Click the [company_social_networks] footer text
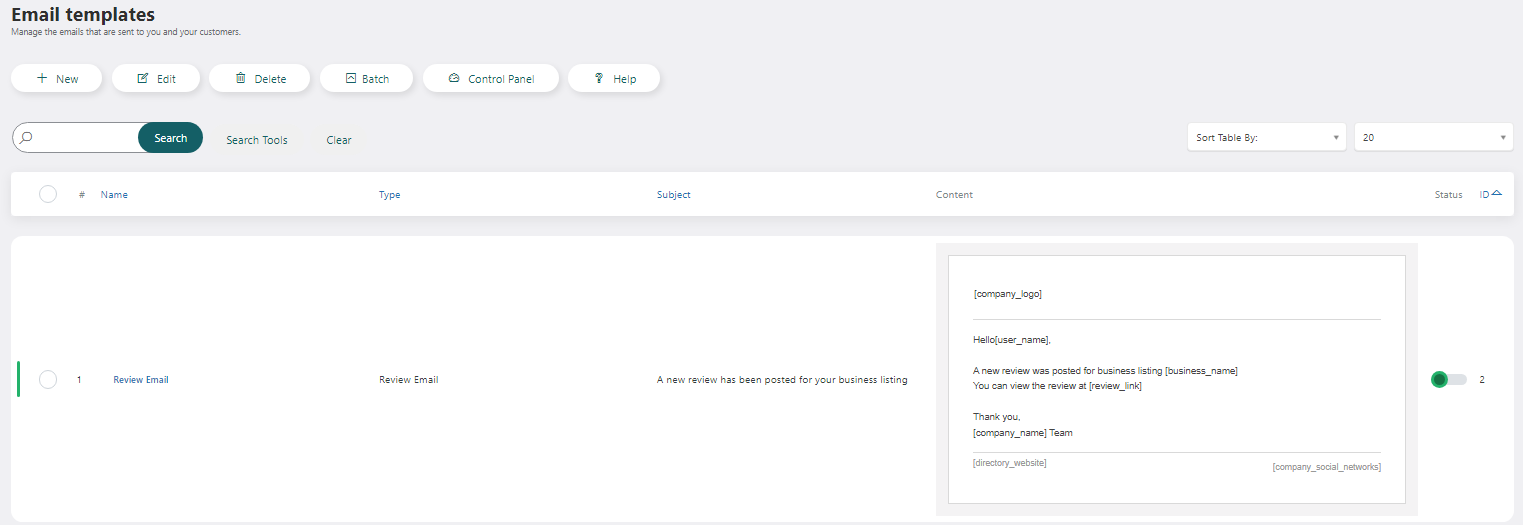Screen dimensions: 1523x525 (x=1326, y=467)
